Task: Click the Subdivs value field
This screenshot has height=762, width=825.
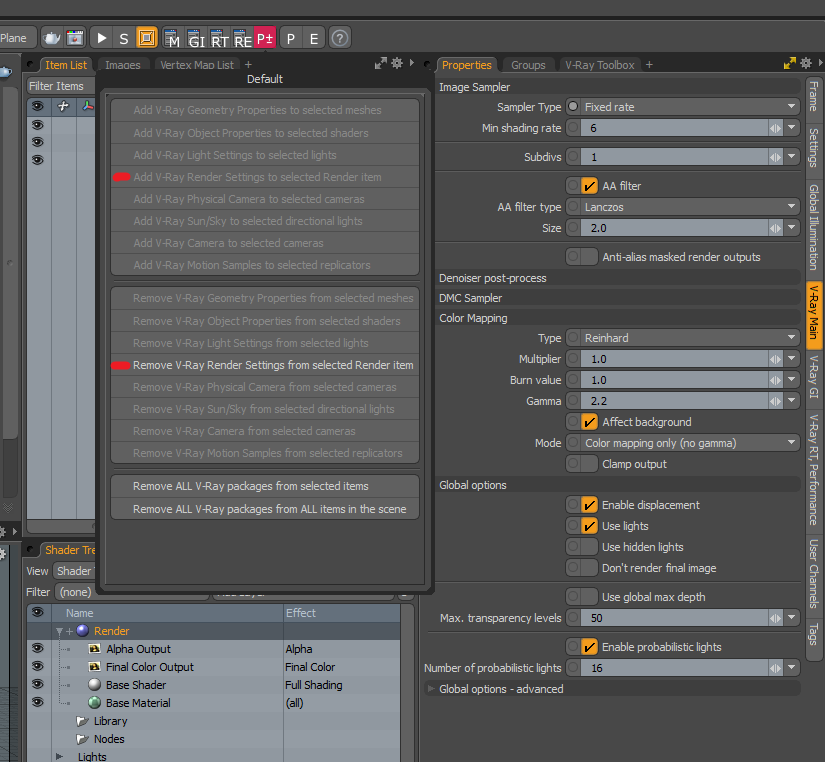Action: tap(675, 157)
